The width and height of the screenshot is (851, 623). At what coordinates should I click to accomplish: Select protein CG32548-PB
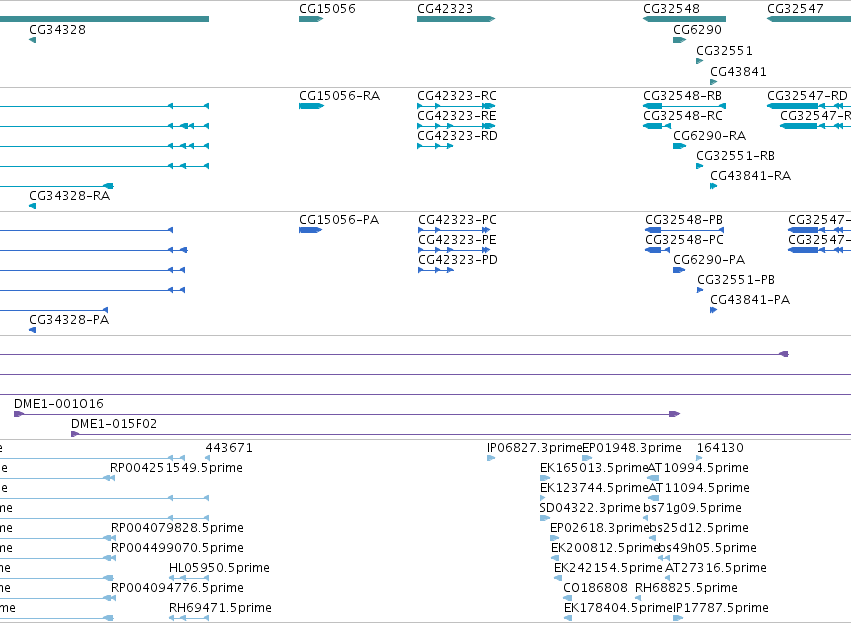[x=684, y=220]
